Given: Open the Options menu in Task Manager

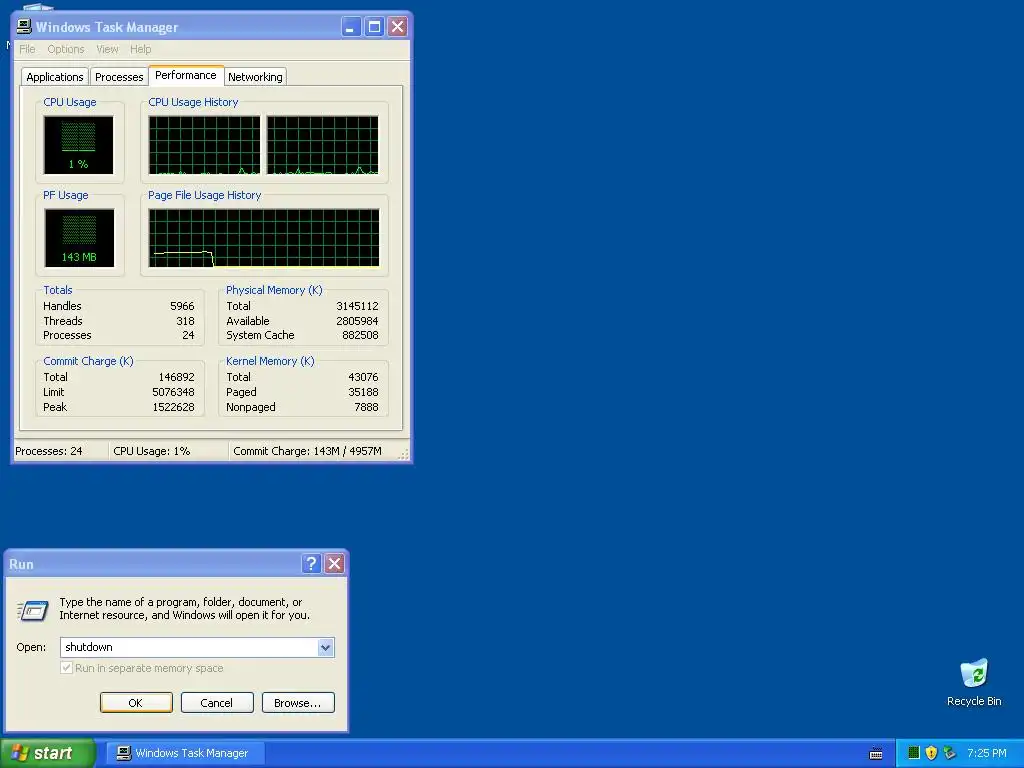Looking at the screenshot, I should click(65, 49).
